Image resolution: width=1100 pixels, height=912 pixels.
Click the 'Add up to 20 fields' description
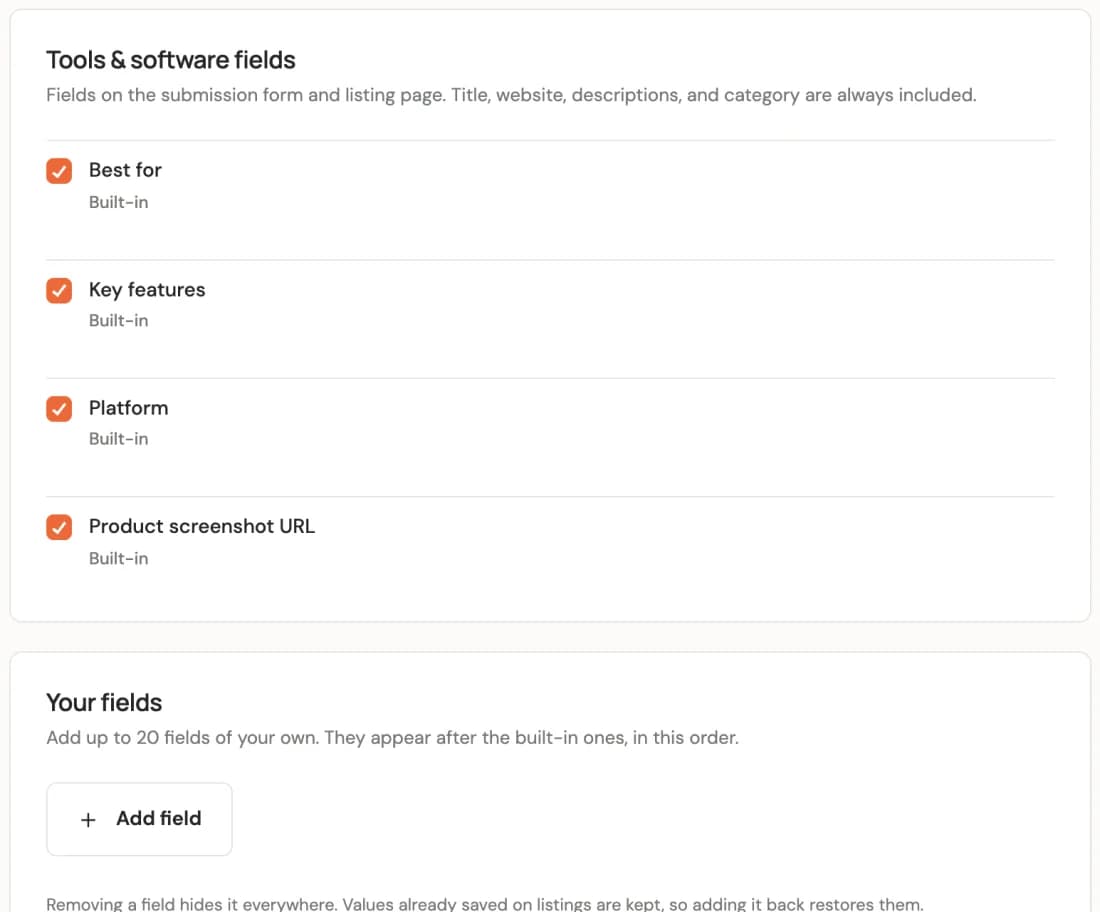pos(392,738)
